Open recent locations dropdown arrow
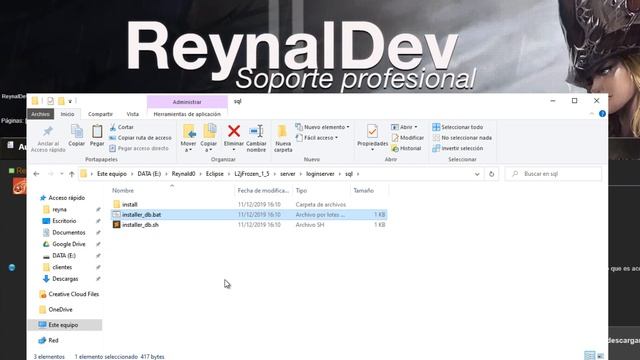 [61, 174]
